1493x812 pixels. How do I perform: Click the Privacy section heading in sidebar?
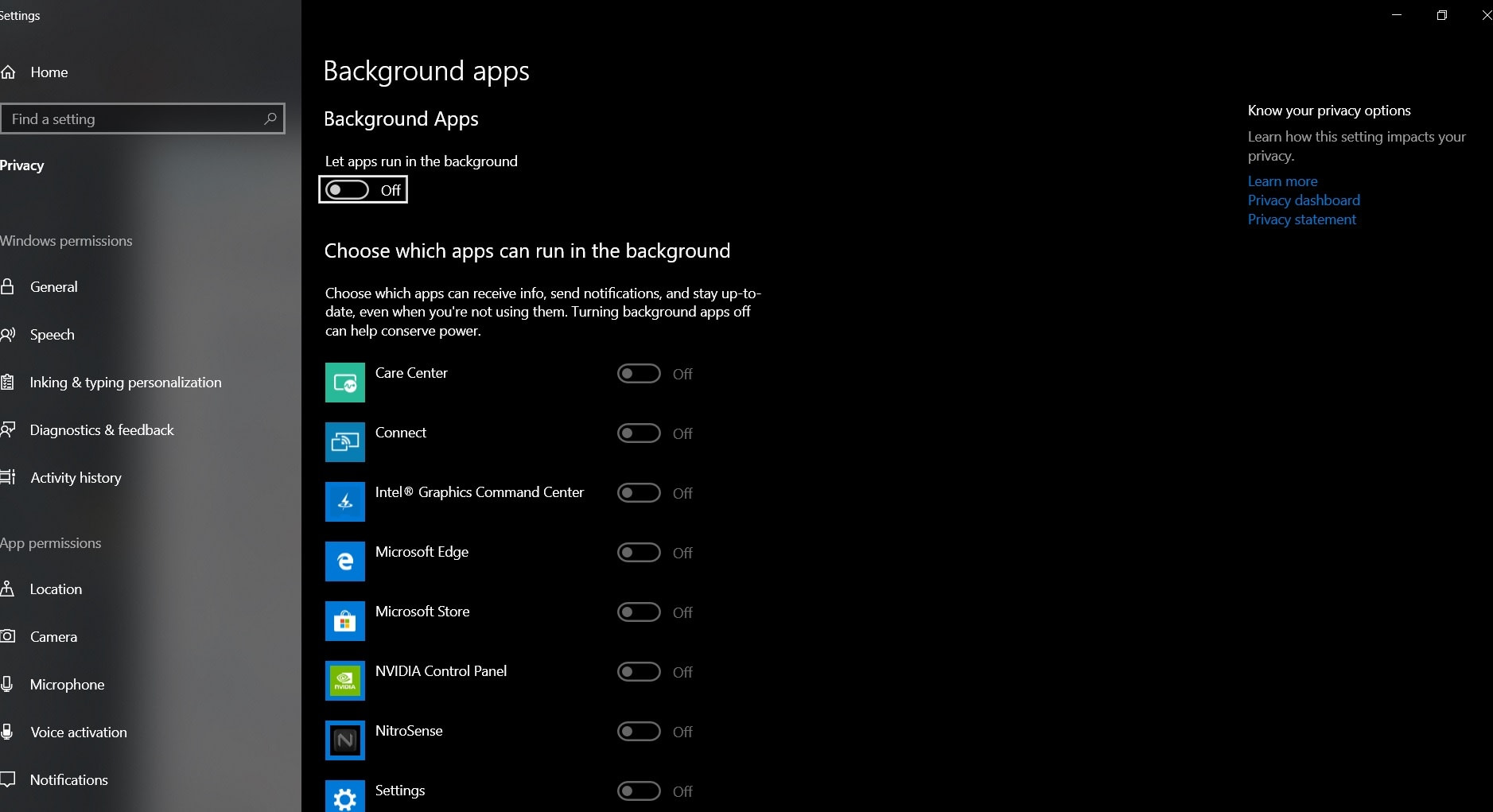pyautogui.click(x=21, y=165)
